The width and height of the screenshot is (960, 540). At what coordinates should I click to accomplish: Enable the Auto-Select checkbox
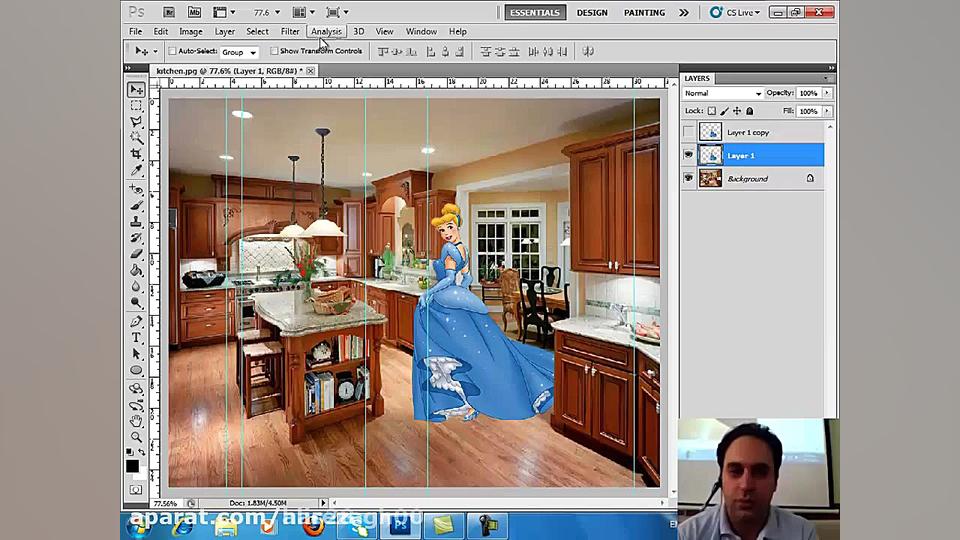pyautogui.click(x=172, y=51)
